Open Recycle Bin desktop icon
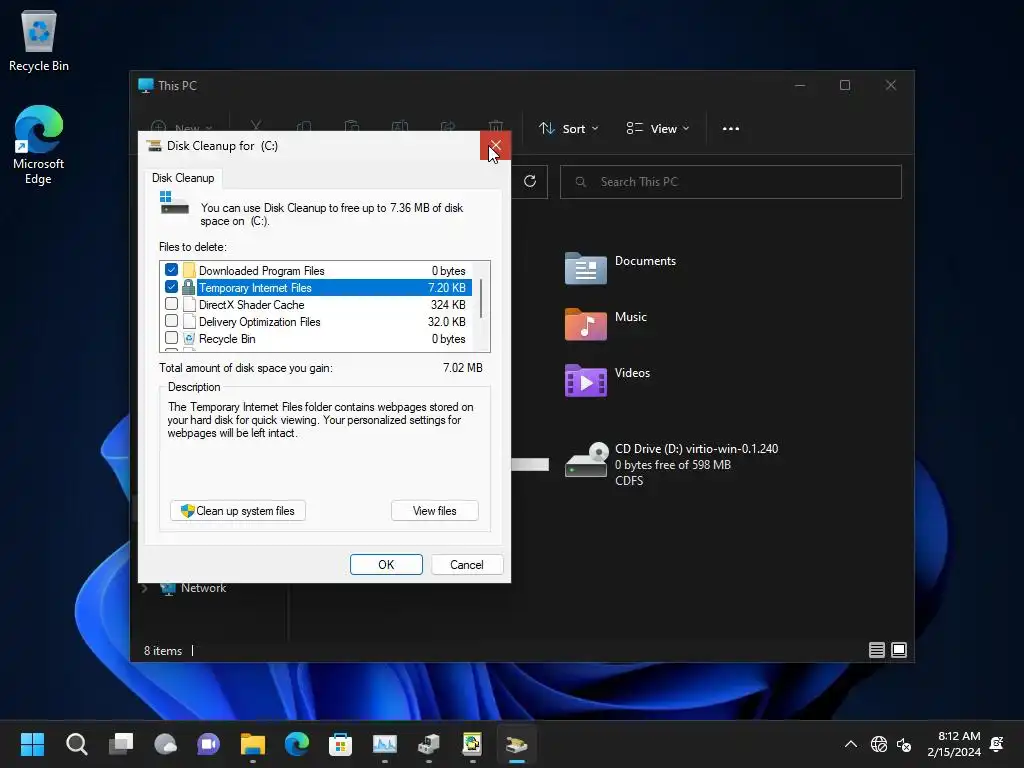This screenshot has width=1024, height=768. (x=39, y=40)
